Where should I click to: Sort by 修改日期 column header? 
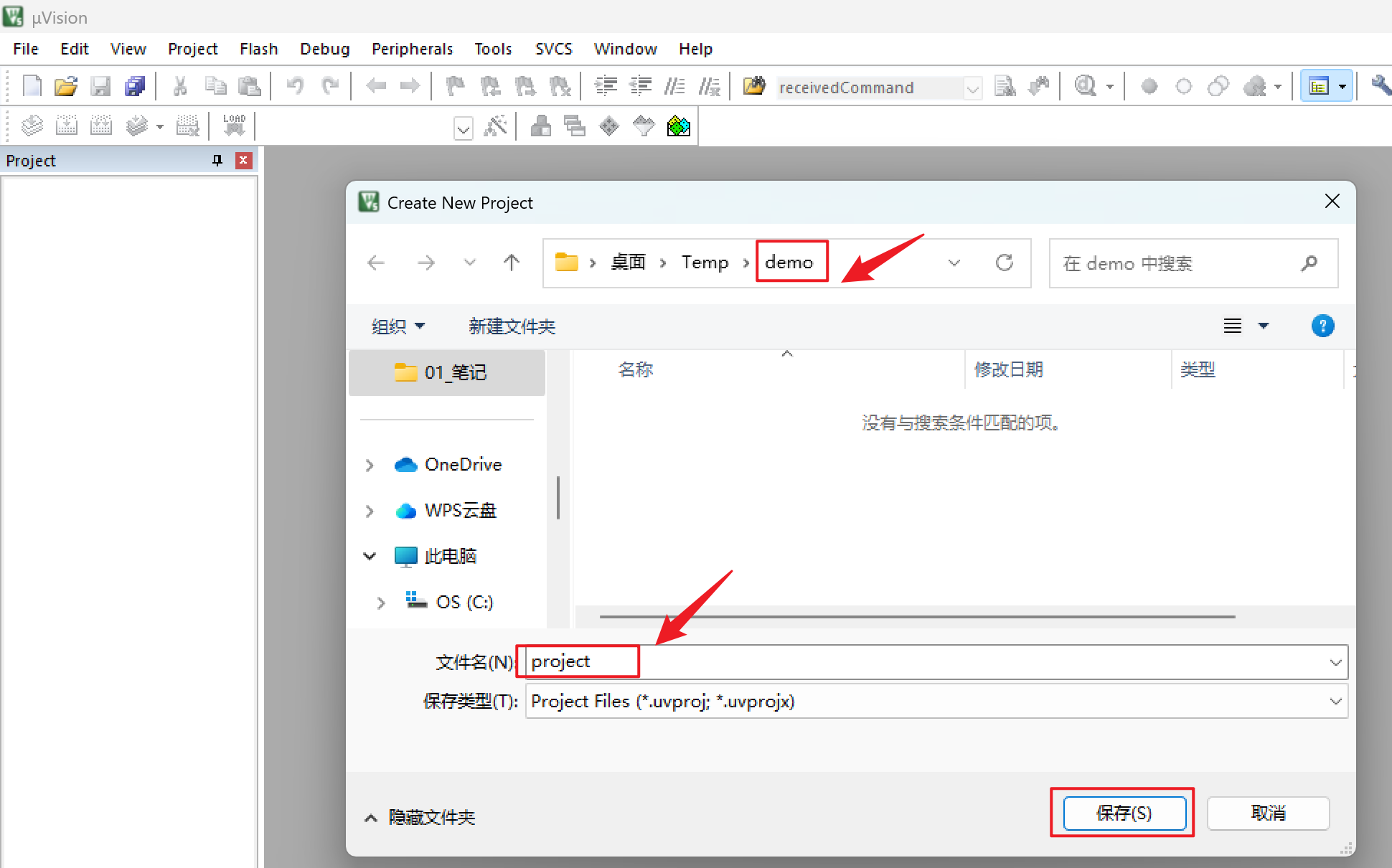click(1008, 369)
